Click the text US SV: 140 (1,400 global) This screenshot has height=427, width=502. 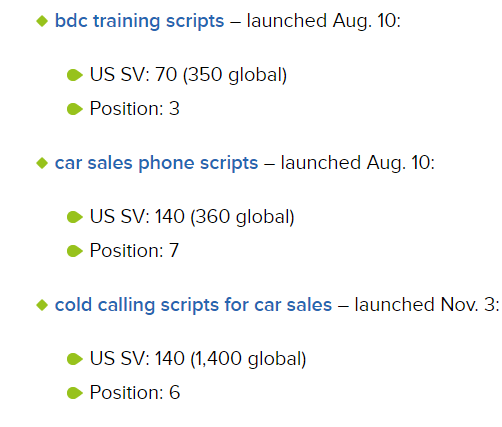198,359
